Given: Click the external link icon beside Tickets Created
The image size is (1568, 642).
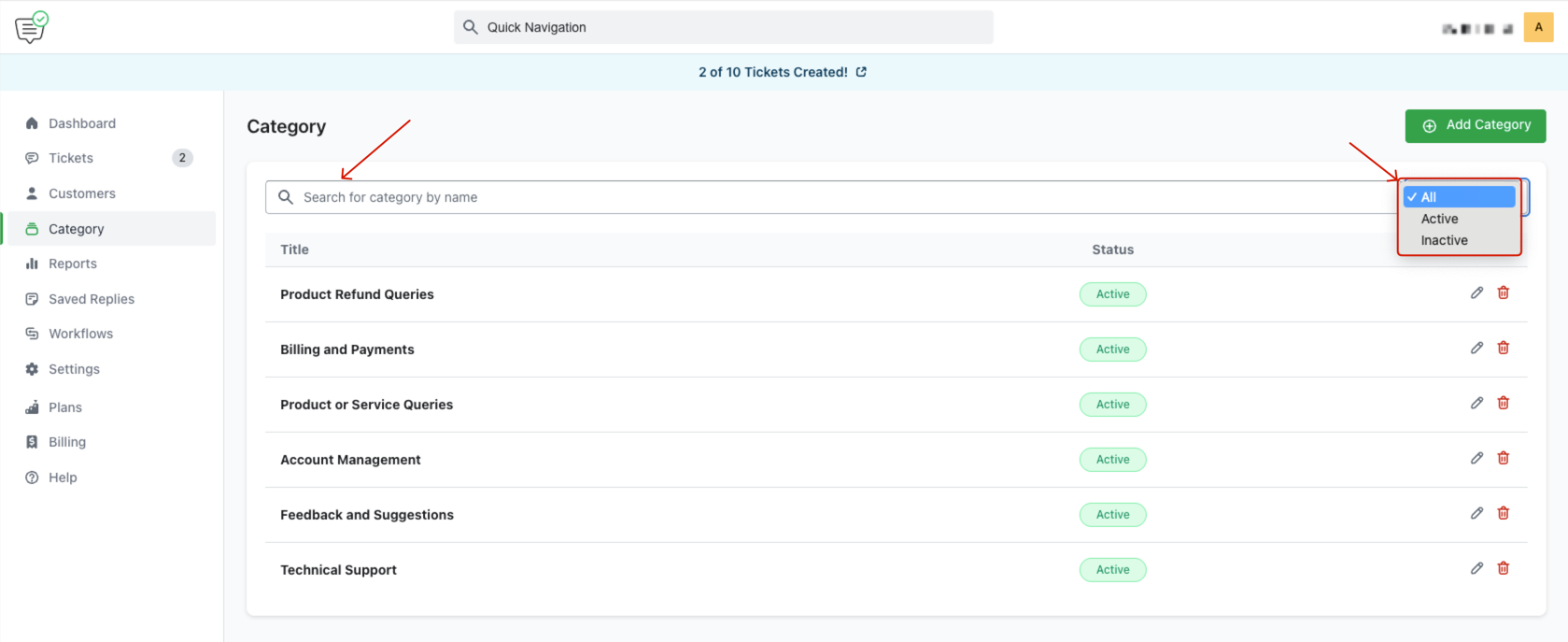Looking at the screenshot, I should (x=861, y=72).
